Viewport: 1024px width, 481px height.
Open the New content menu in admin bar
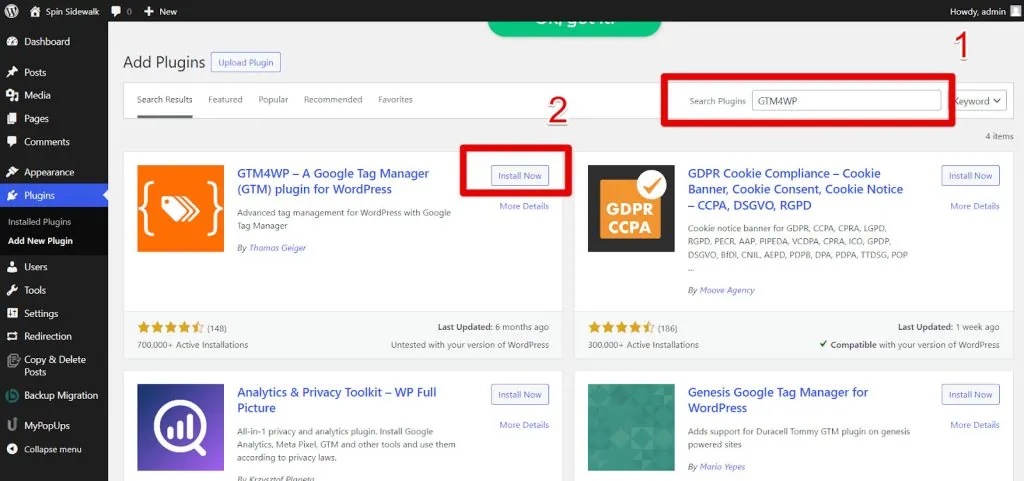[160, 11]
